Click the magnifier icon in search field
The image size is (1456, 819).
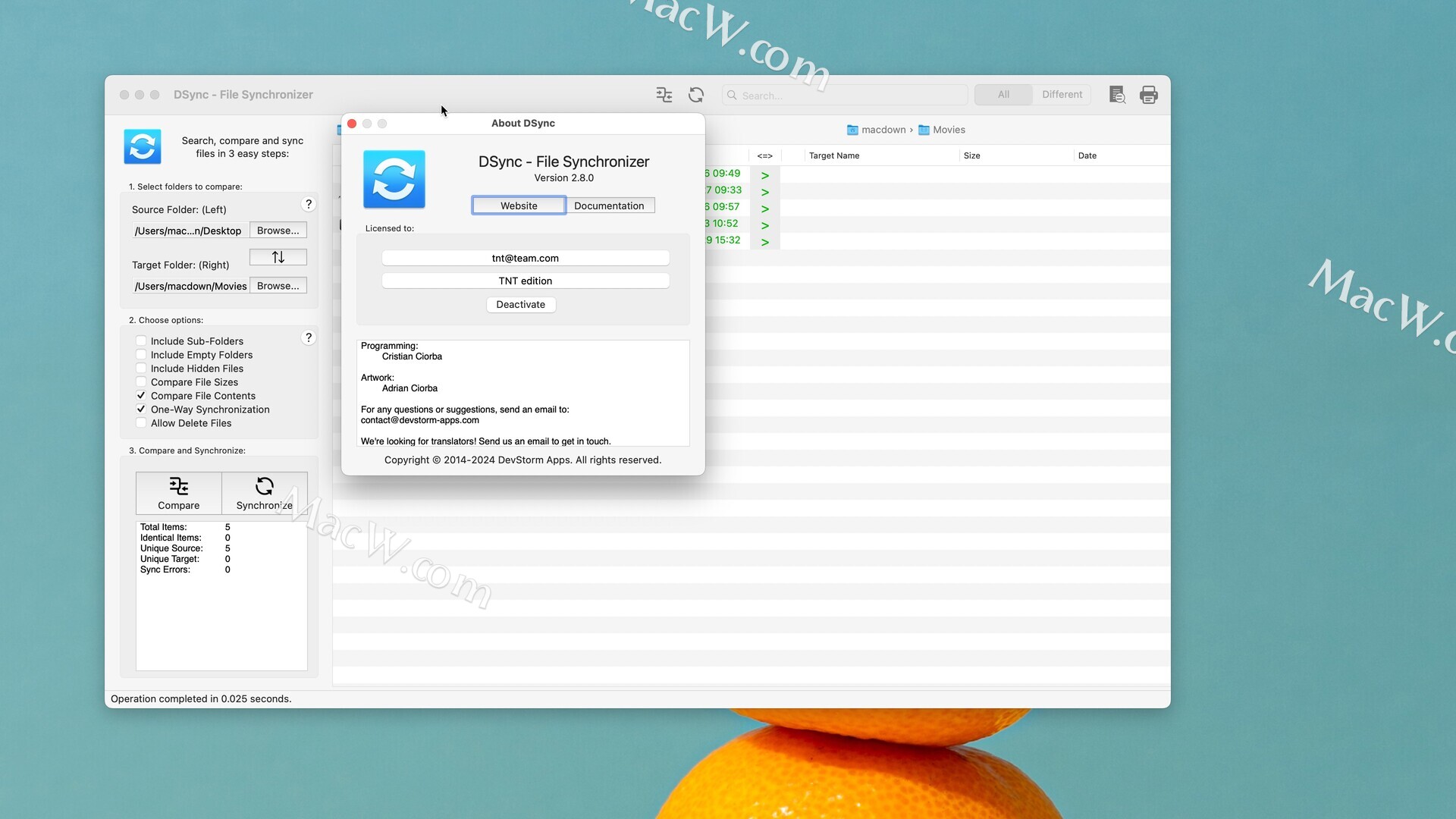[x=732, y=96]
